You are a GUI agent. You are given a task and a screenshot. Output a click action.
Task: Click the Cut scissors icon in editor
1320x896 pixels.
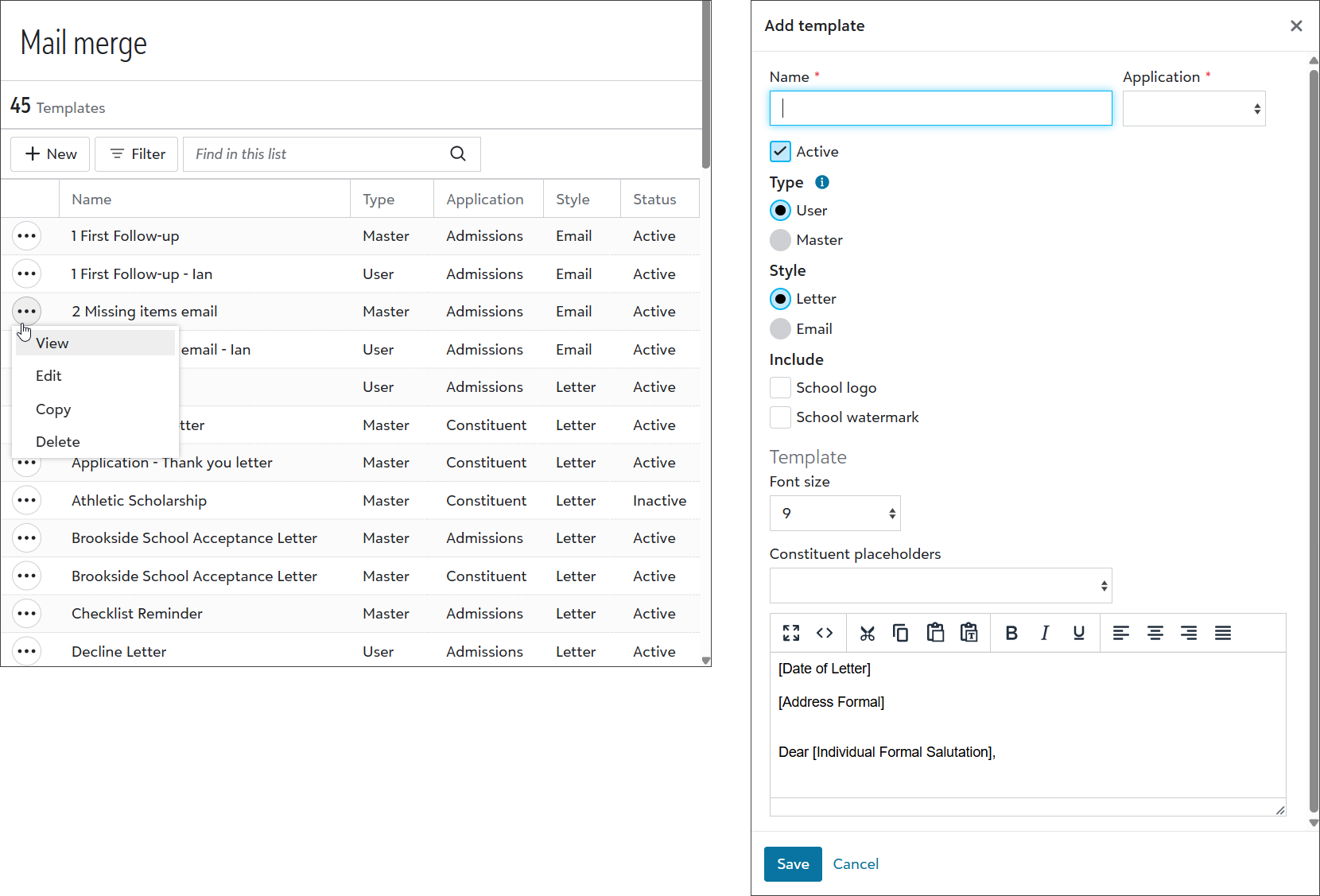tap(867, 633)
